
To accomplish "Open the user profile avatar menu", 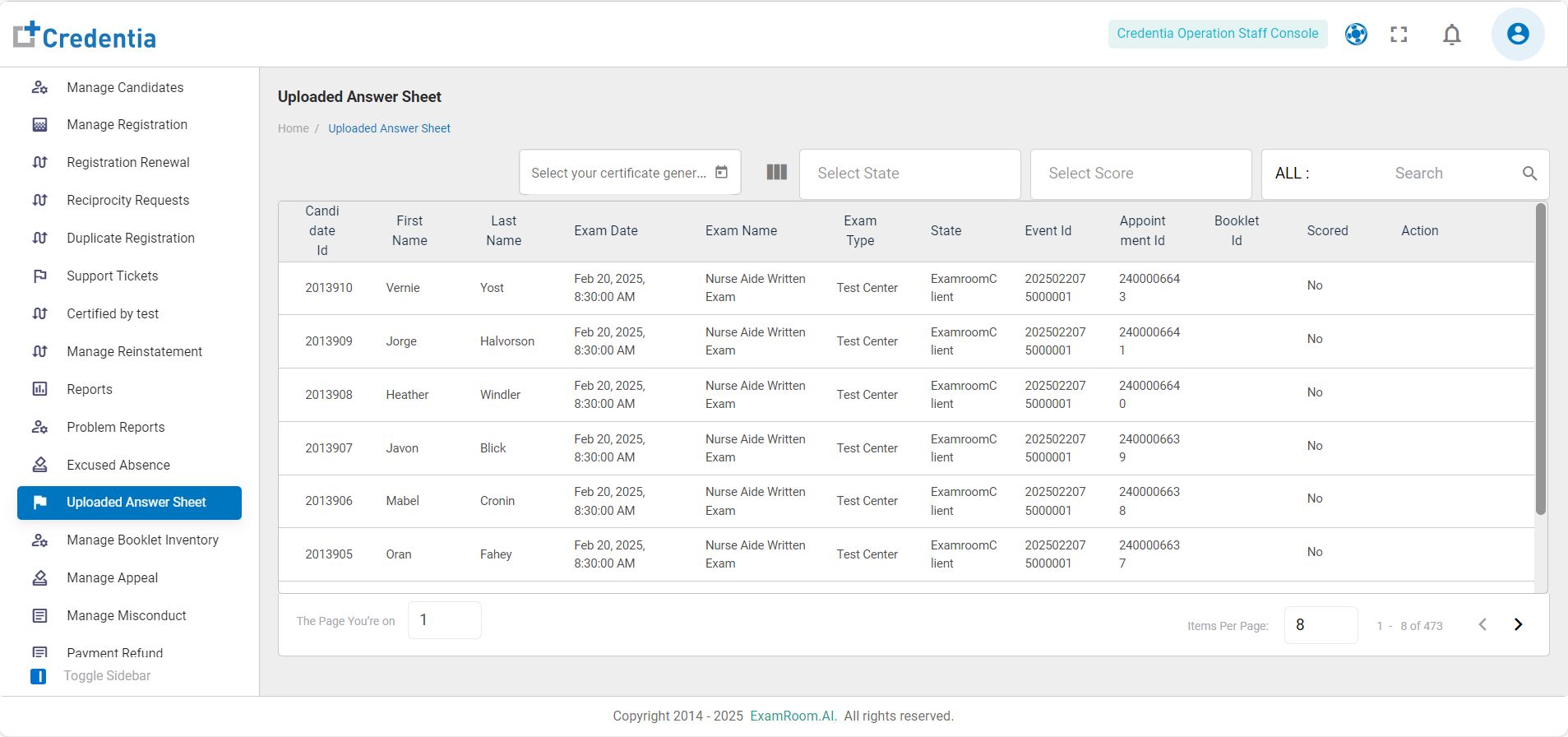I will point(1517,35).
